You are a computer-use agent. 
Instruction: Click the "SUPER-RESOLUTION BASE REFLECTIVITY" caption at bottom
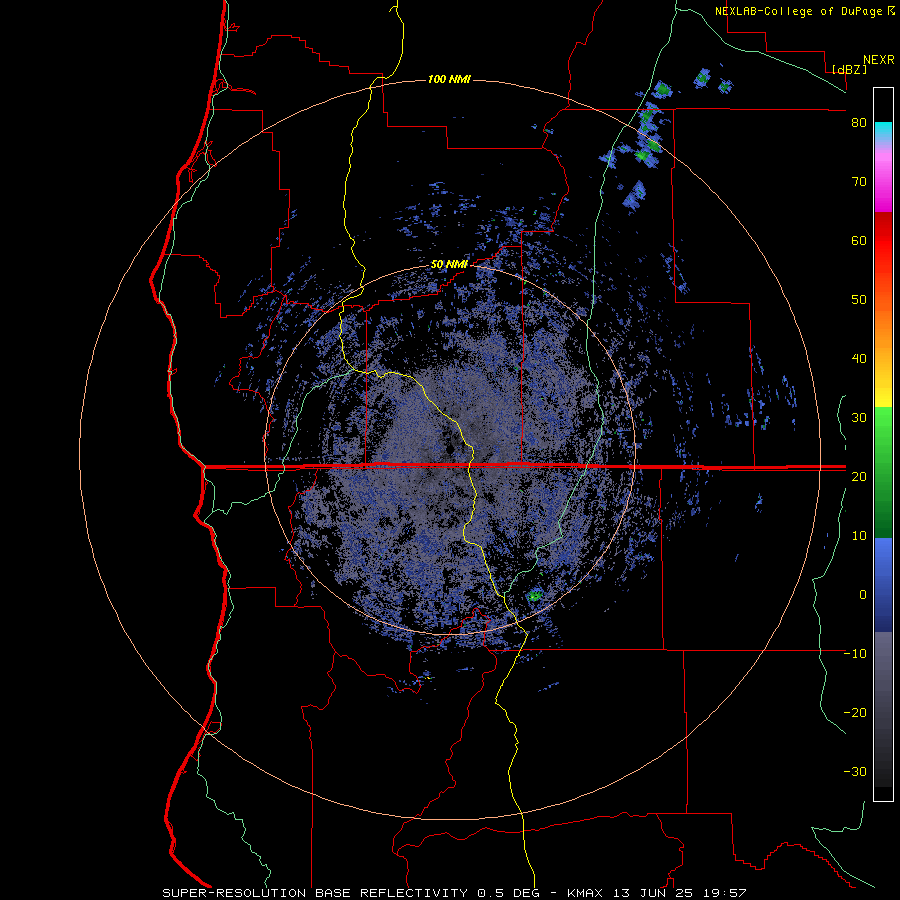click(317, 893)
